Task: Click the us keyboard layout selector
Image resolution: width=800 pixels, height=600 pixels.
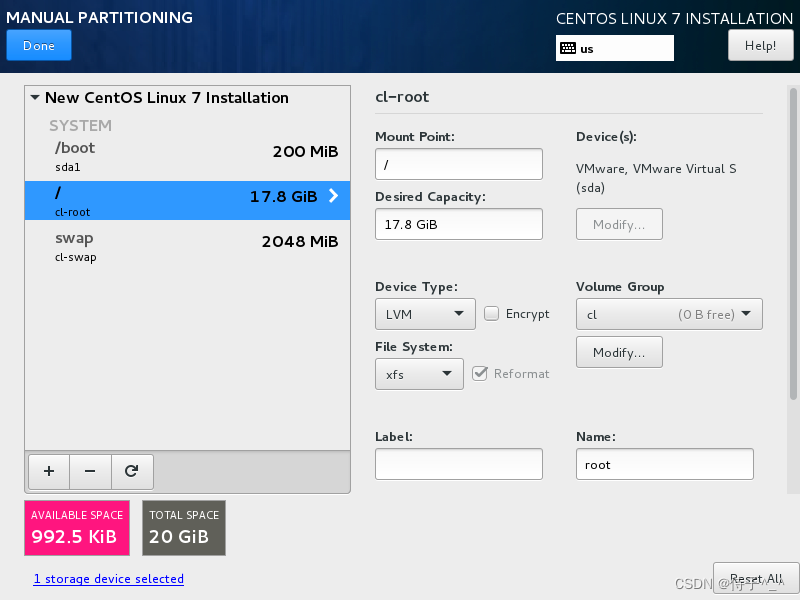Action: tap(615, 48)
